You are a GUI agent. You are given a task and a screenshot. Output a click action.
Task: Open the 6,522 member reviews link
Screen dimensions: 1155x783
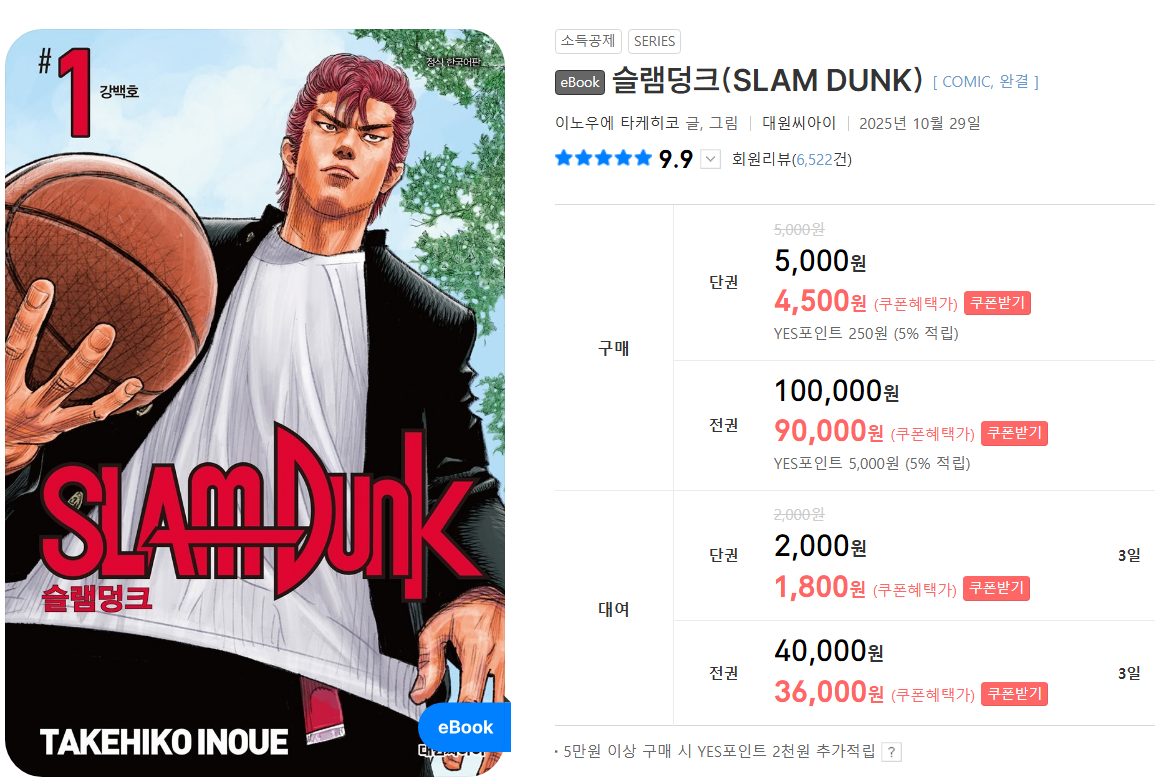click(813, 160)
